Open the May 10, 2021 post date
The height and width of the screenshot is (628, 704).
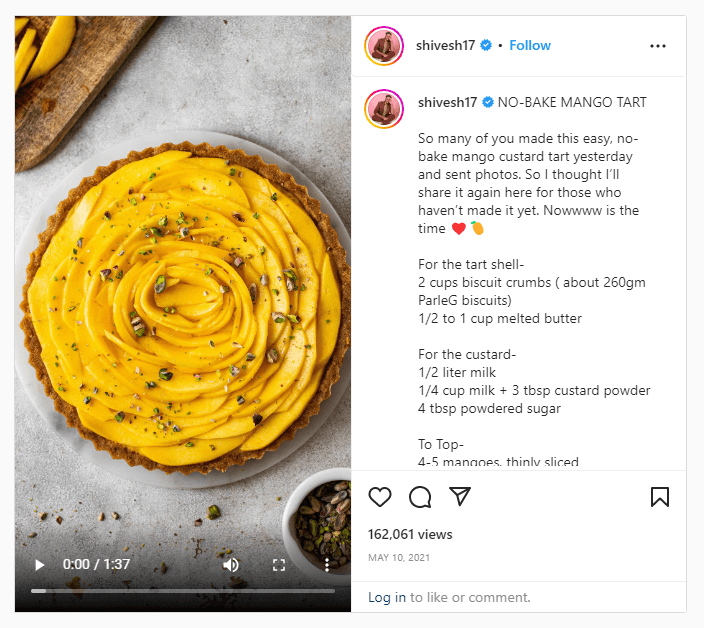399,558
